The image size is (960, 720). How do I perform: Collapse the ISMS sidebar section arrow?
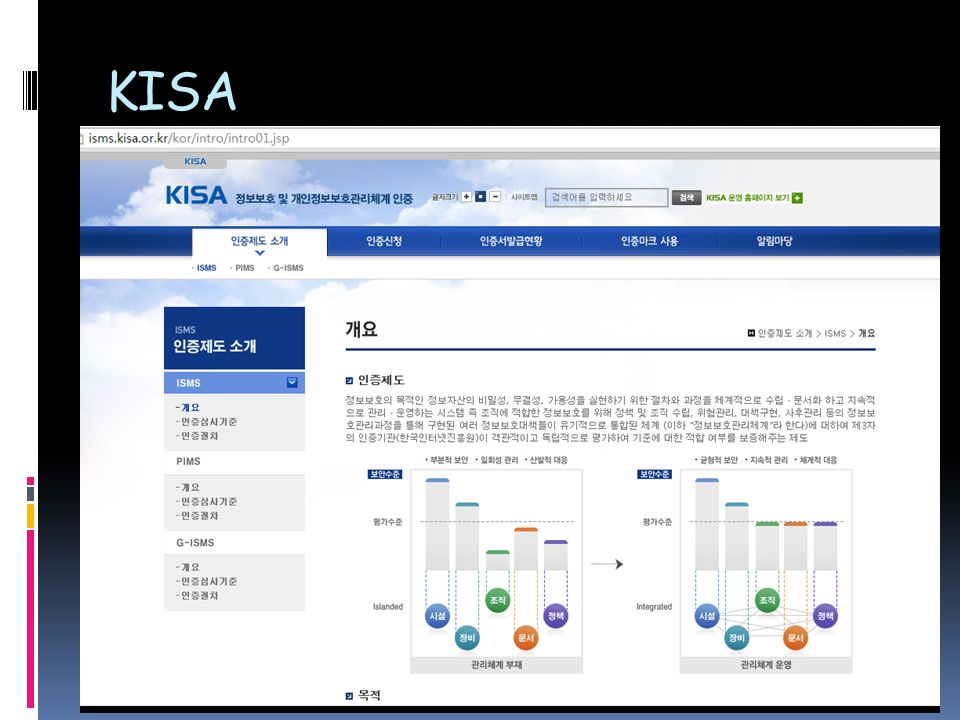[x=292, y=383]
